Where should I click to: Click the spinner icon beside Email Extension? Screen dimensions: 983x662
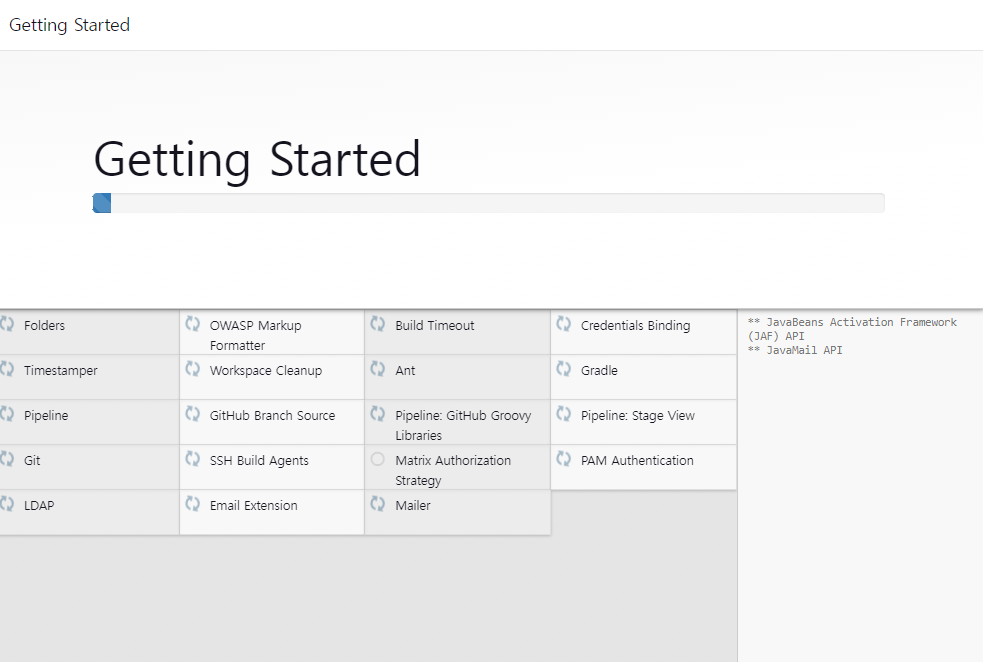tap(192, 505)
